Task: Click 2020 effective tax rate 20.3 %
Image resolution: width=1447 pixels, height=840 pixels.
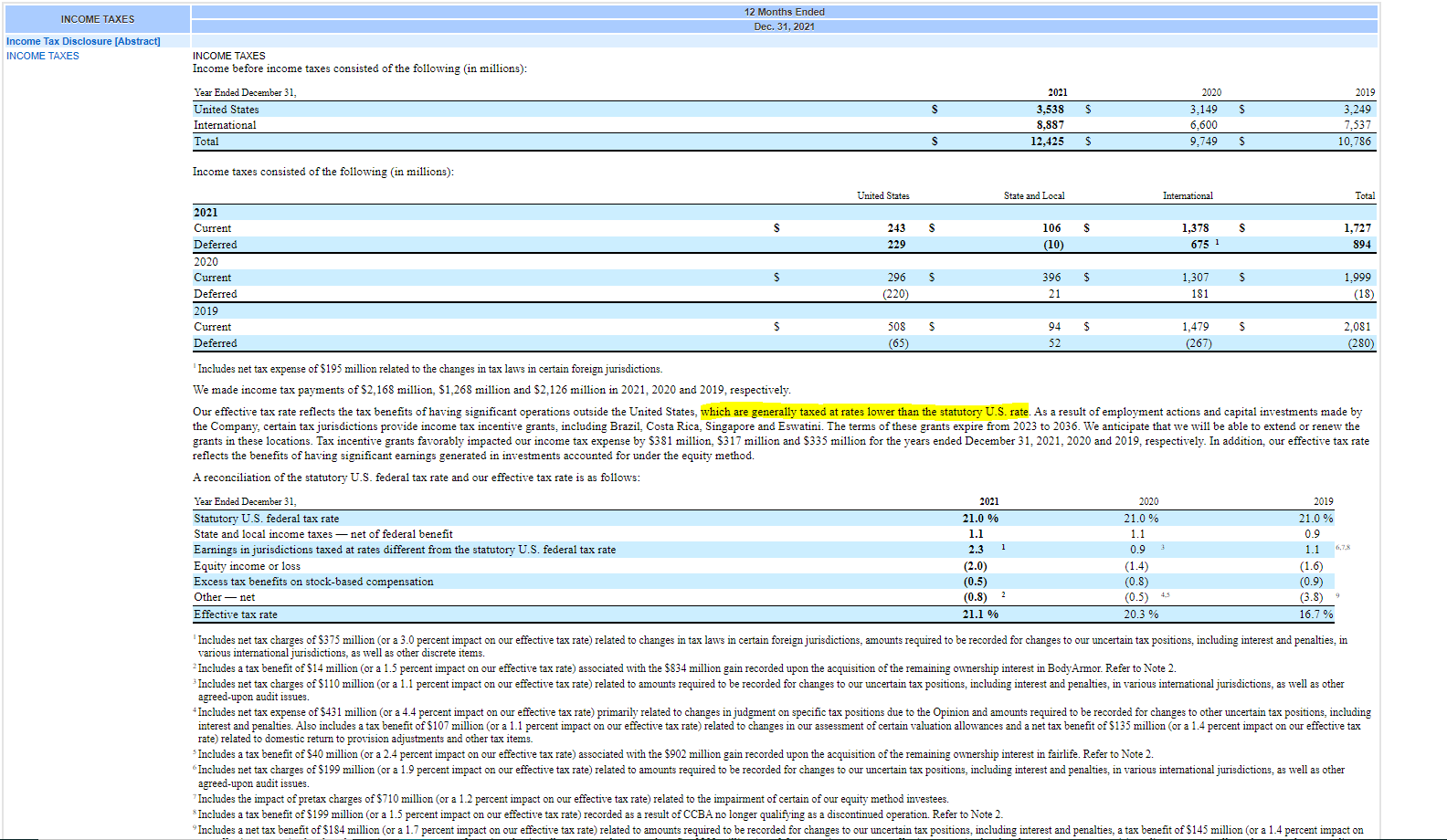Action: [x=1141, y=614]
